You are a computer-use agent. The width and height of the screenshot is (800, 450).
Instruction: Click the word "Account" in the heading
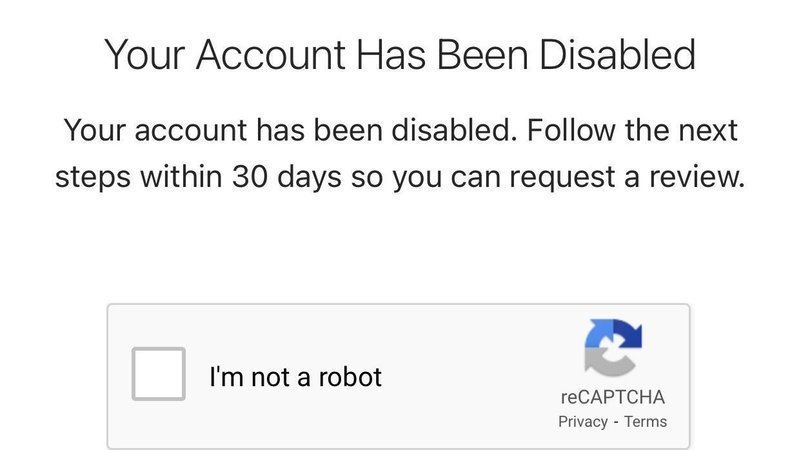coord(269,54)
